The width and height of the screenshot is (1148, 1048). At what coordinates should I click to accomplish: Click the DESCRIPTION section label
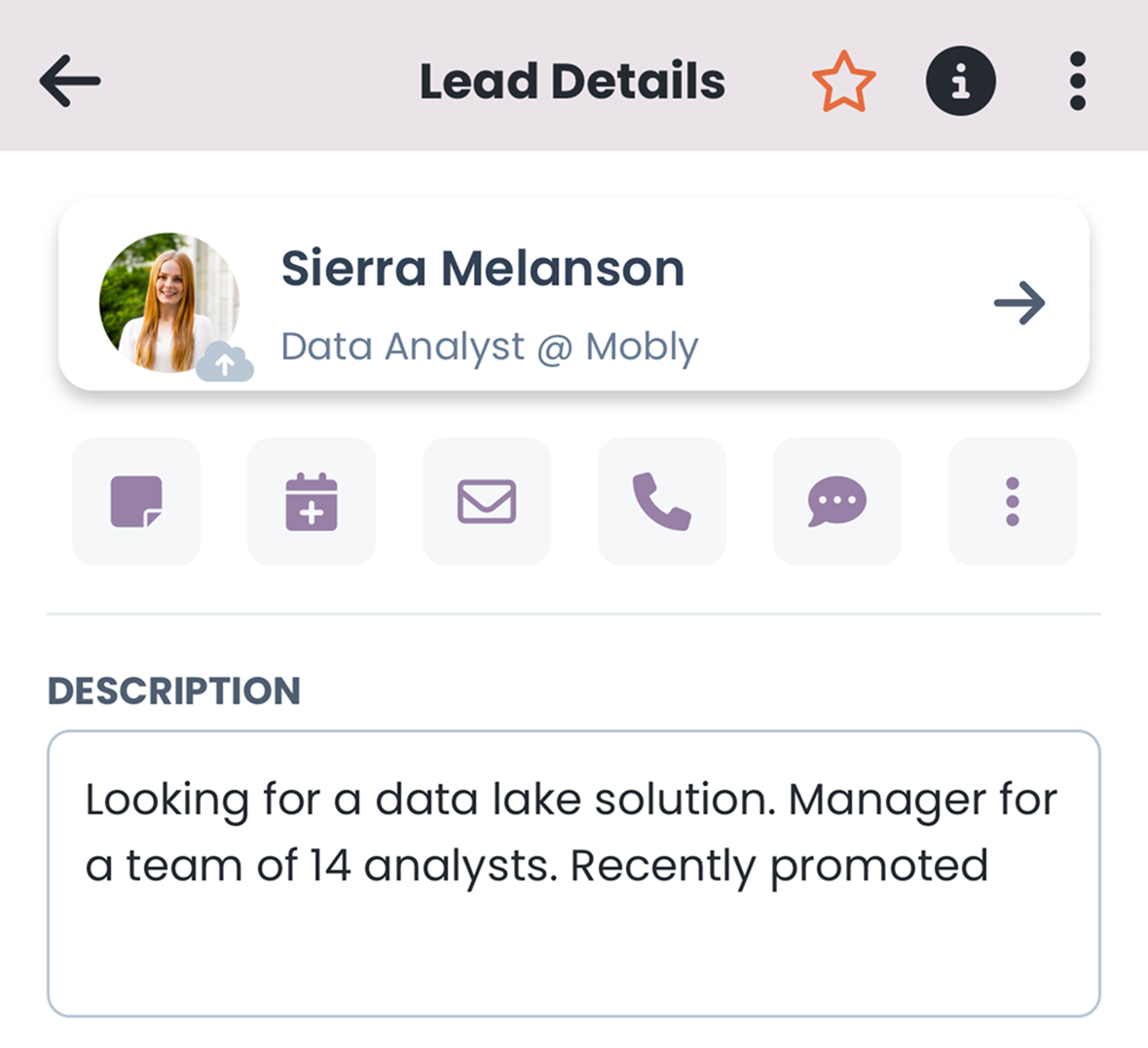(174, 691)
